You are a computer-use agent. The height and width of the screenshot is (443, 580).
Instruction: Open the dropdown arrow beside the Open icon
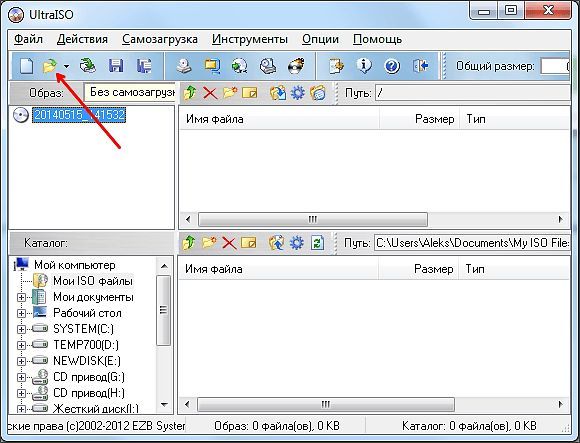point(66,67)
